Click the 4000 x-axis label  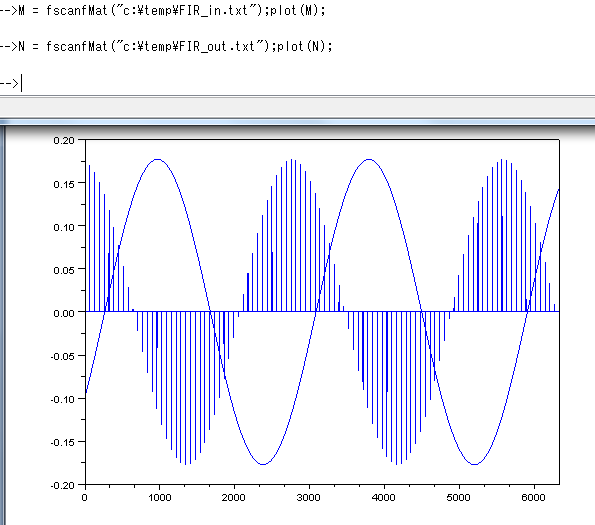384,498
